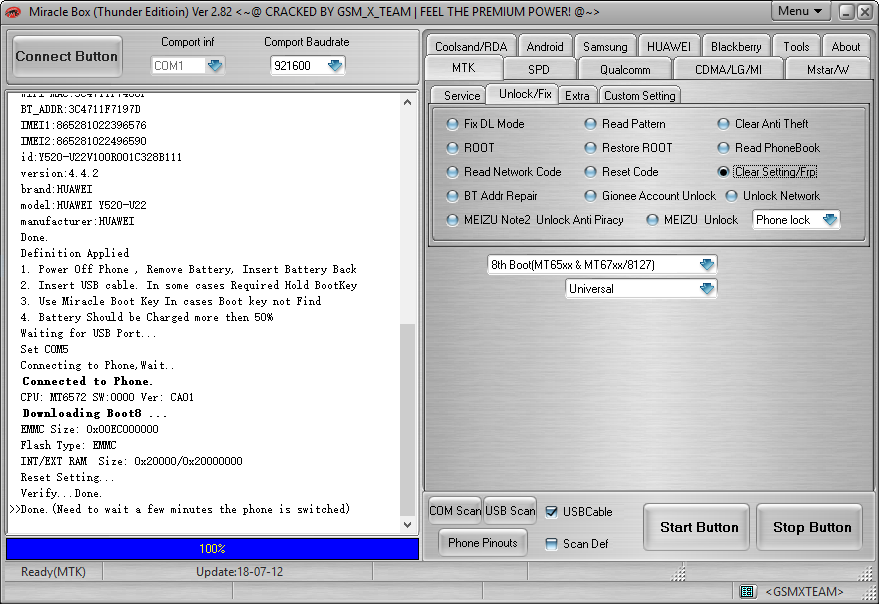This screenshot has height=604, width=879.
Task: Open the Extra sub-tab
Action: [x=577, y=96]
